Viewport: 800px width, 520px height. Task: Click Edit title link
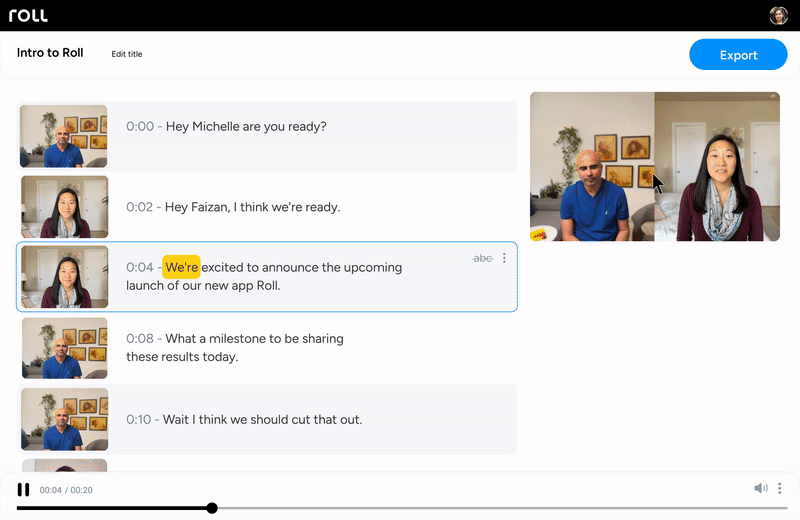pyautogui.click(x=127, y=54)
